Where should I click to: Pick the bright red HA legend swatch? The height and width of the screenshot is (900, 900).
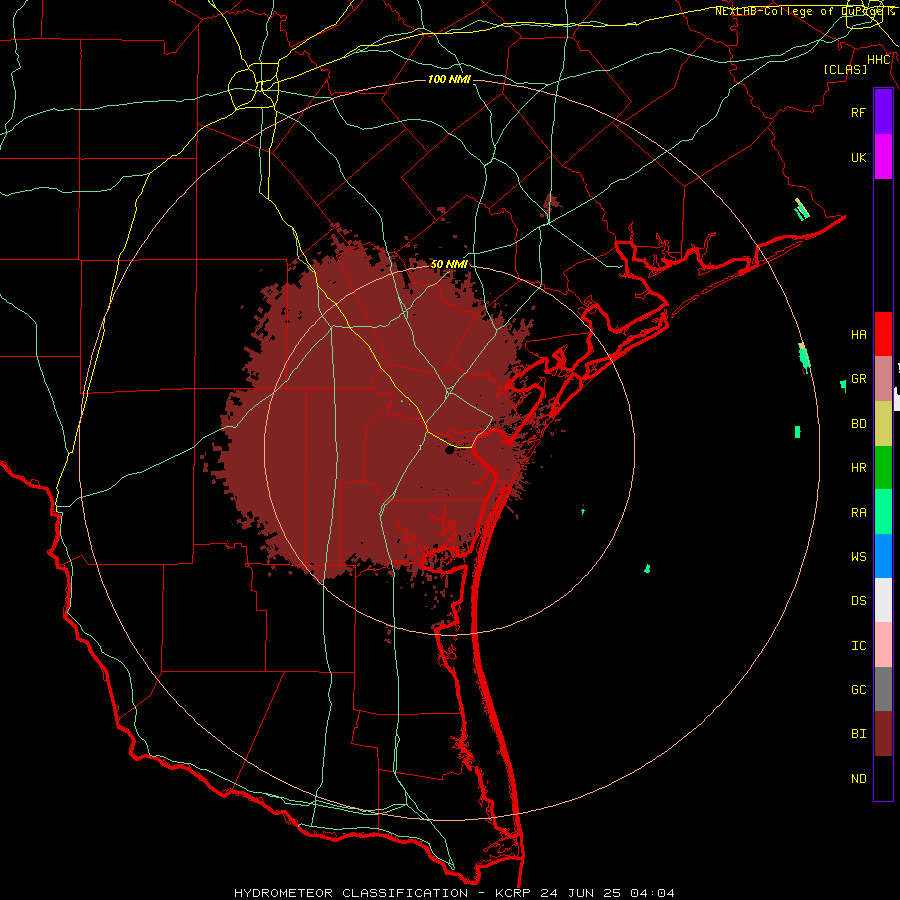pyautogui.click(x=883, y=334)
